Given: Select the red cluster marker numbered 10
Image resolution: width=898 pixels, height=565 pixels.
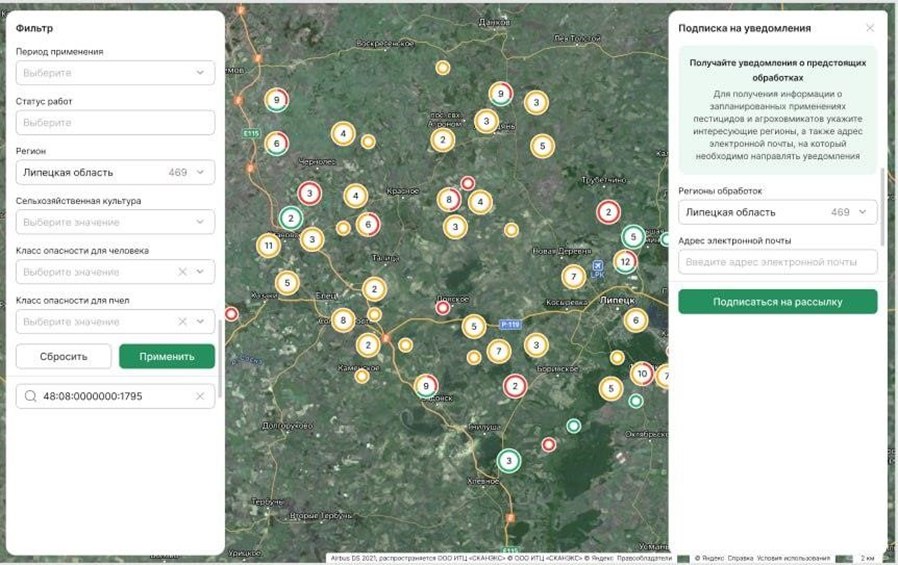Looking at the screenshot, I should tap(642, 374).
